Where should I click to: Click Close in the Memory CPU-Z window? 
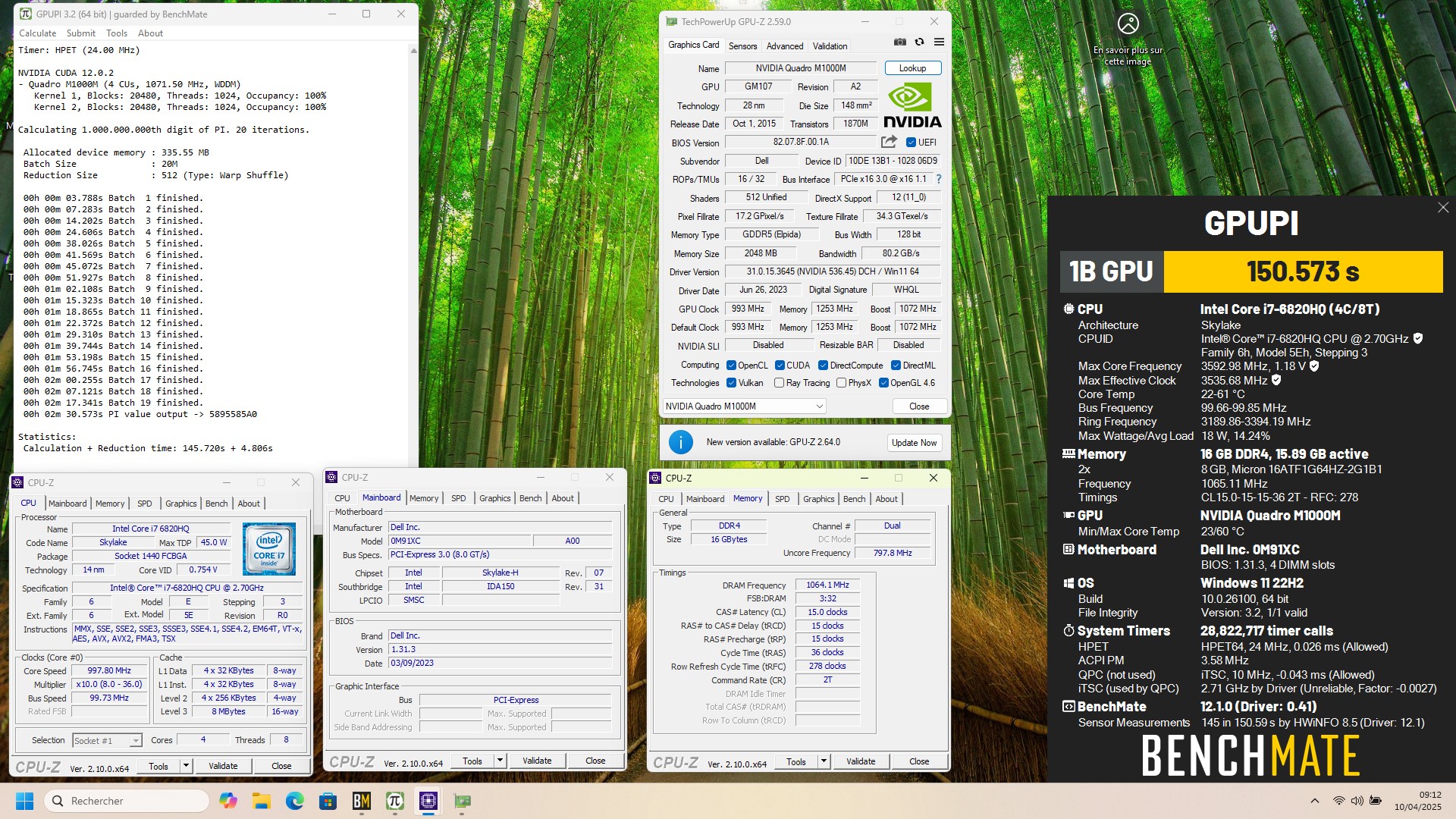(919, 761)
